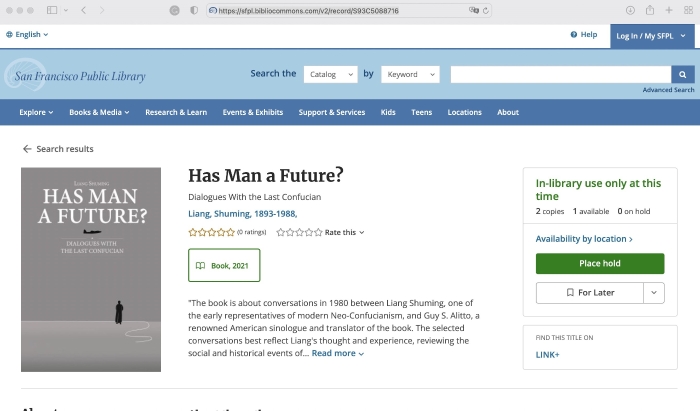This screenshot has width=700, height=411.
Task: Go back using the Search results arrow
Action: [x=27, y=149]
